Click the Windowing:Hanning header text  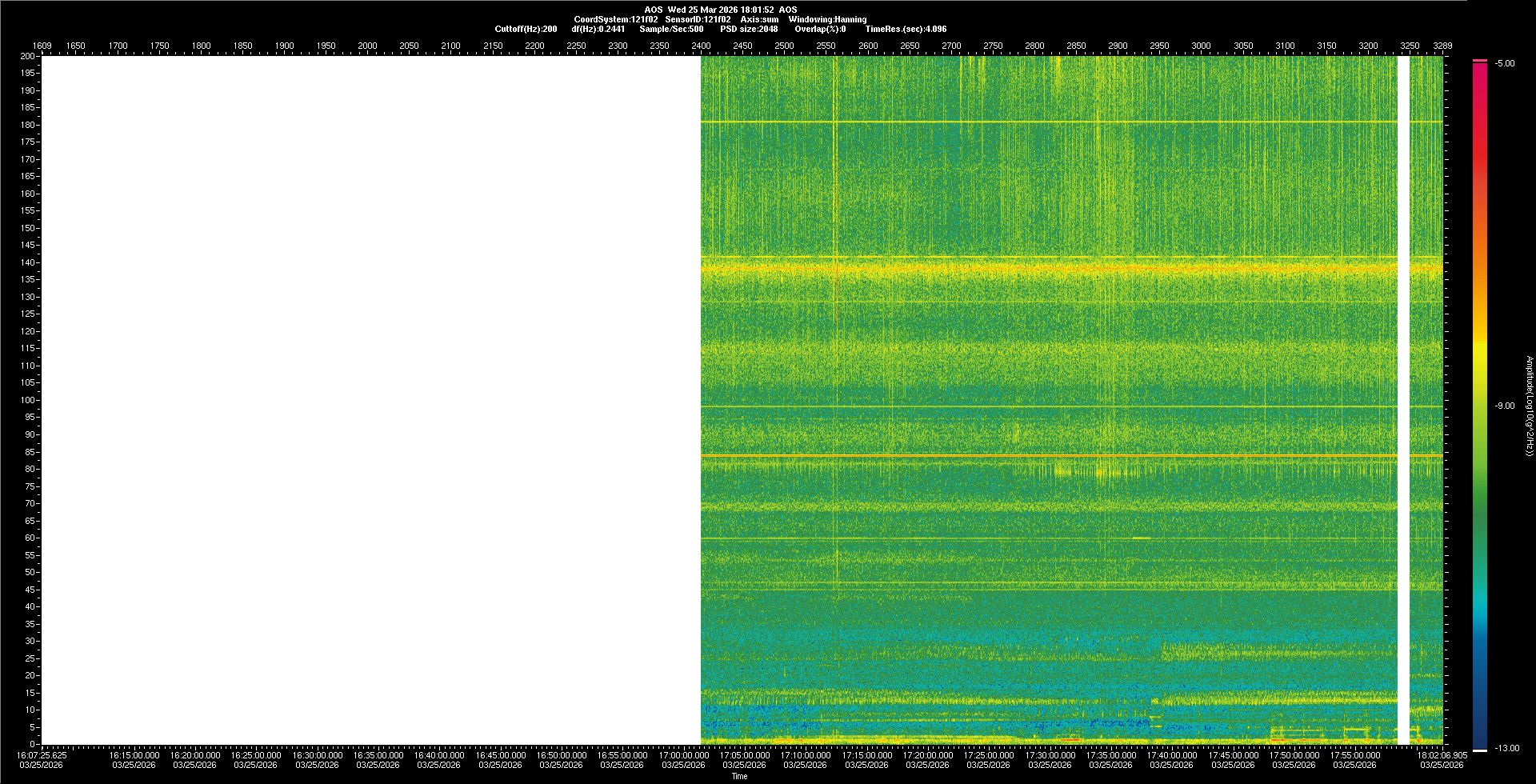coord(827,19)
